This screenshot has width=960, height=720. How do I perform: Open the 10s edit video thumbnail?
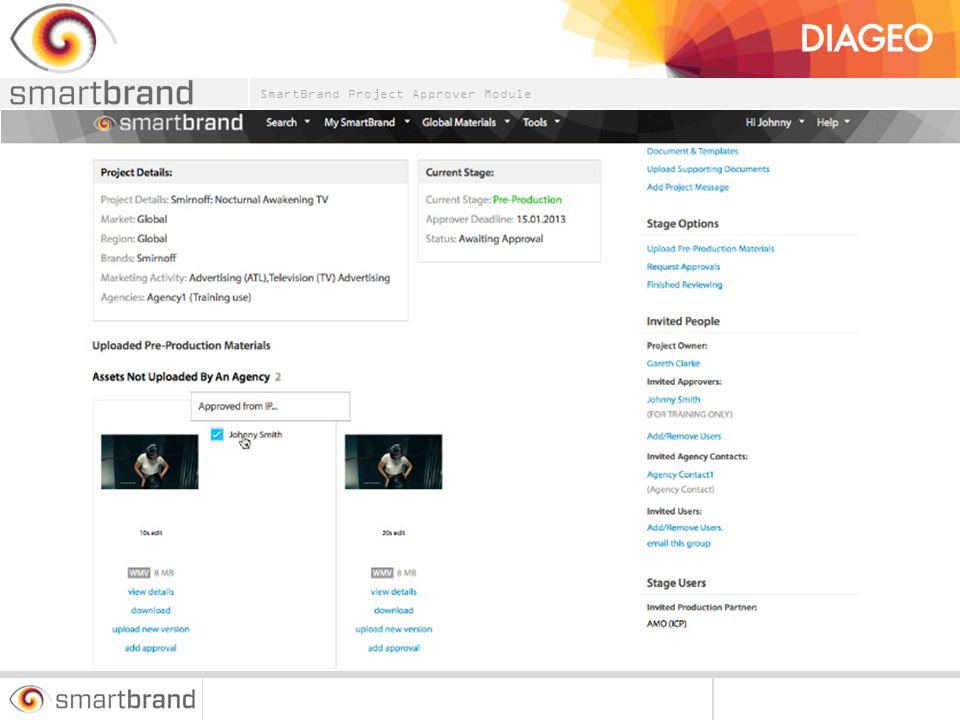click(150, 462)
